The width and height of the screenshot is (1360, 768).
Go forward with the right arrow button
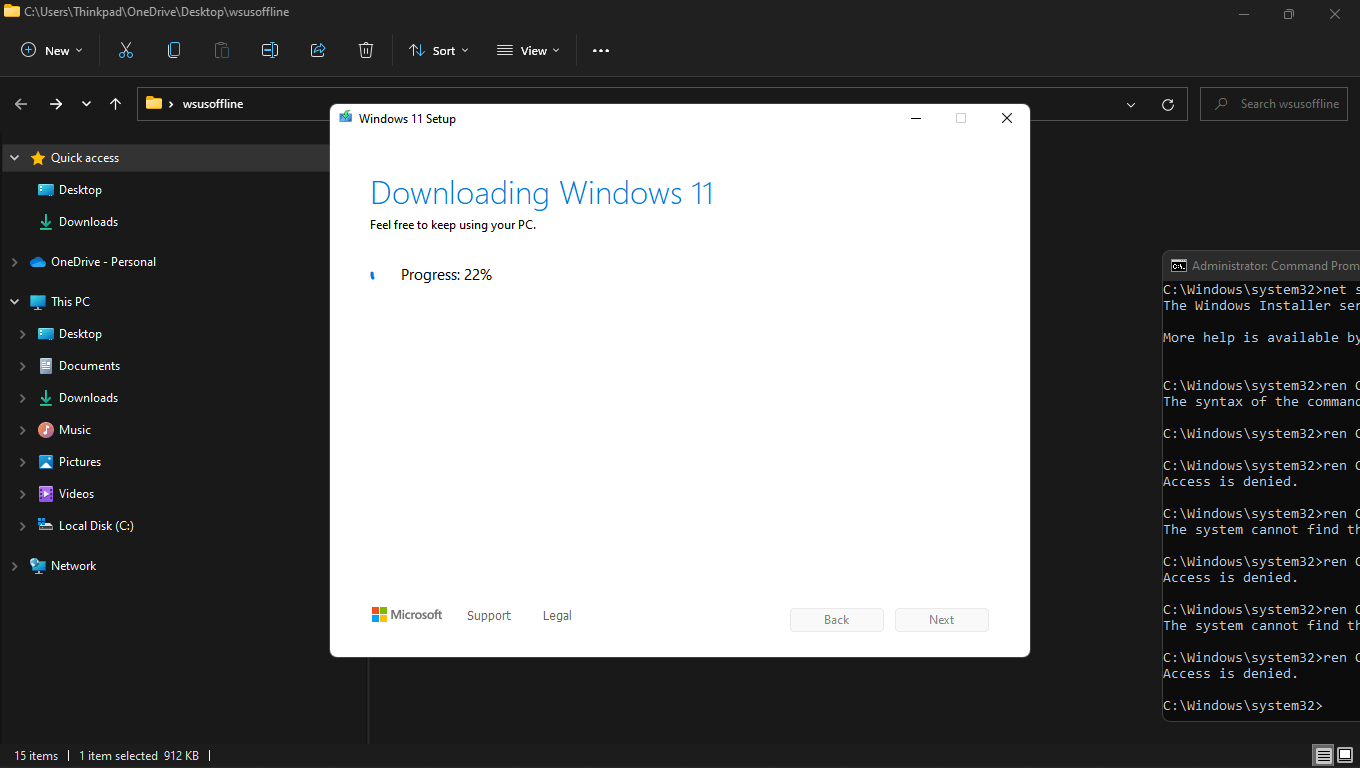(x=56, y=104)
